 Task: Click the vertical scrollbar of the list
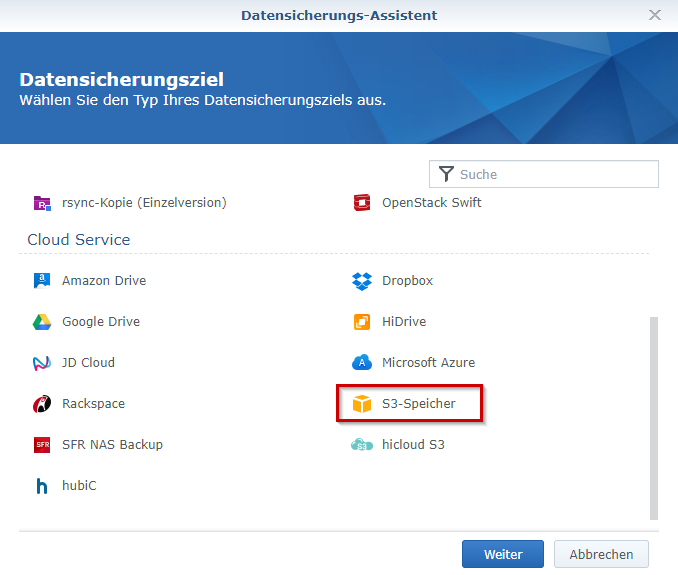point(654,418)
